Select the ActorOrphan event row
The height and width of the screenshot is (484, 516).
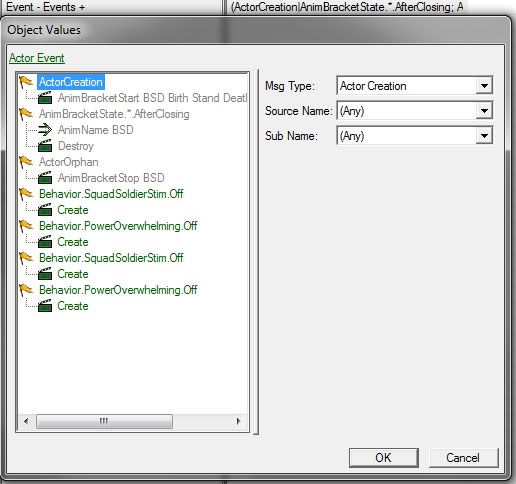(x=68, y=162)
